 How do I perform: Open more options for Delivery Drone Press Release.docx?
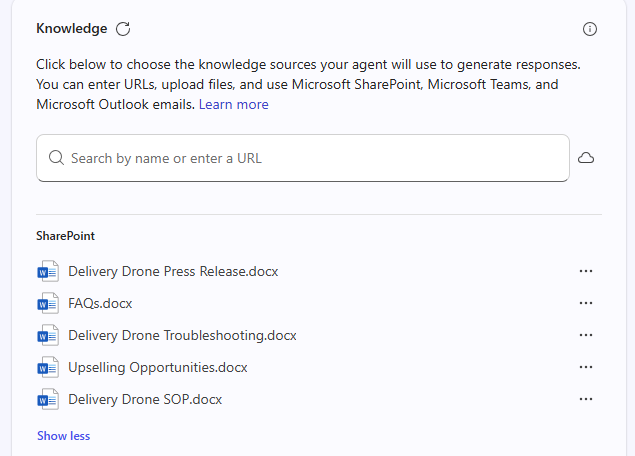tap(586, 271)
